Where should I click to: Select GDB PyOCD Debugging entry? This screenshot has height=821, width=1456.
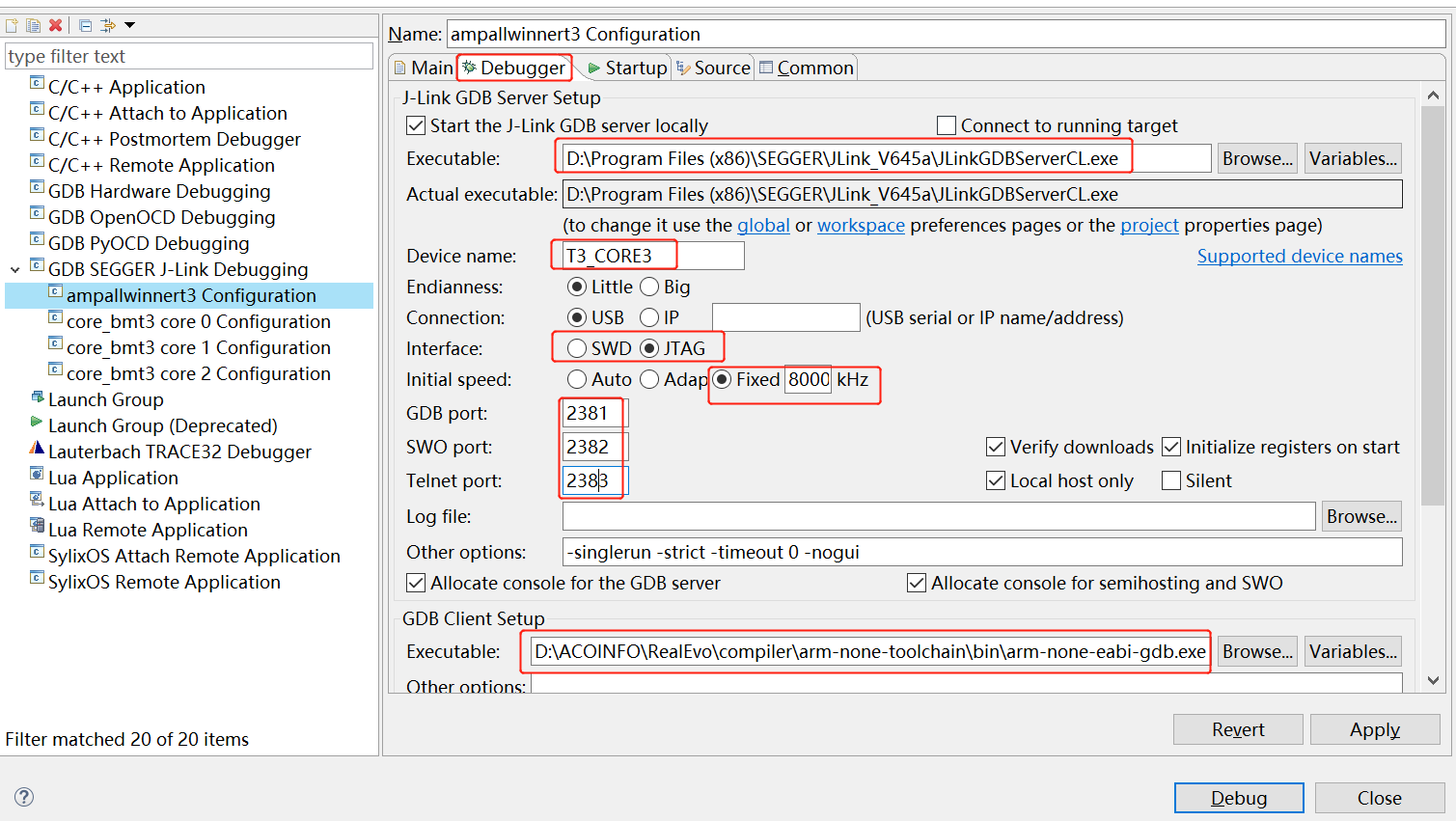point(149,243)
